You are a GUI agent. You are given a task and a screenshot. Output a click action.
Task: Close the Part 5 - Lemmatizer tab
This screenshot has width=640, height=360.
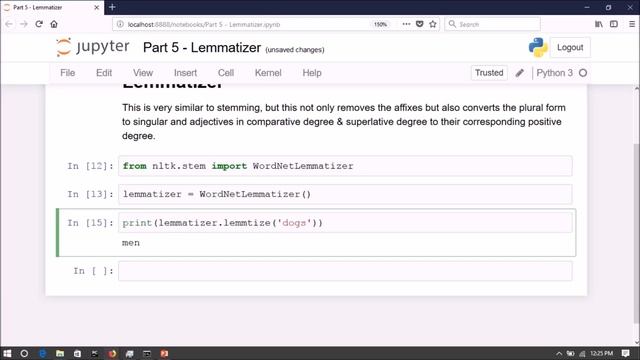(x=97, y=7)
